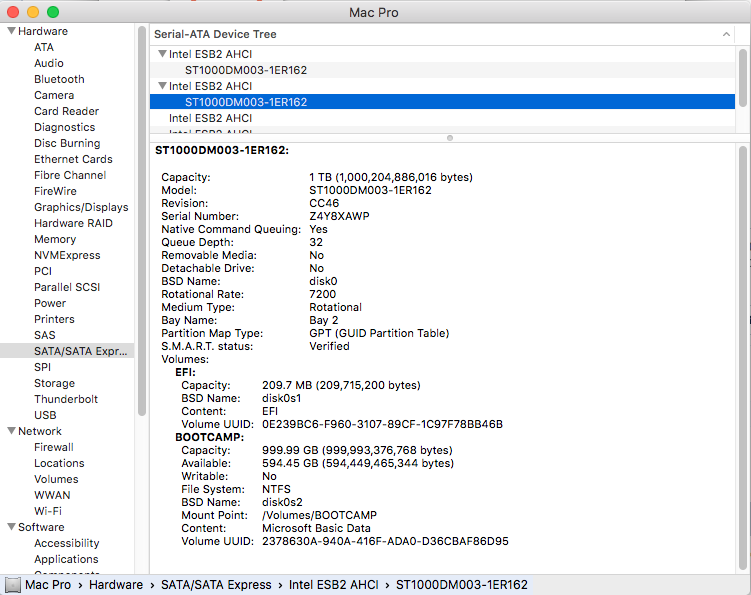
Task: Select highlighted ST1000DM003-1ER162 drive row
Action: click(443, 102)
